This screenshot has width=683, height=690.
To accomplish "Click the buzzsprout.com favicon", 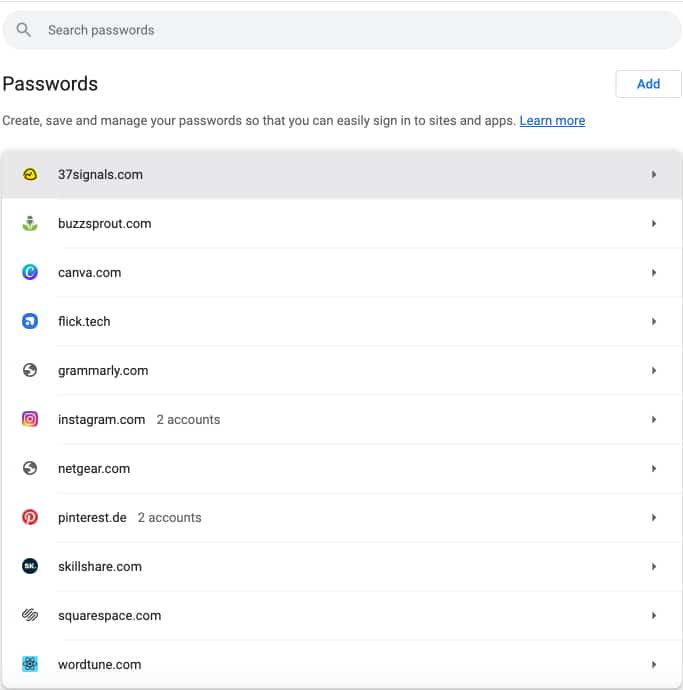I will 30,224.
